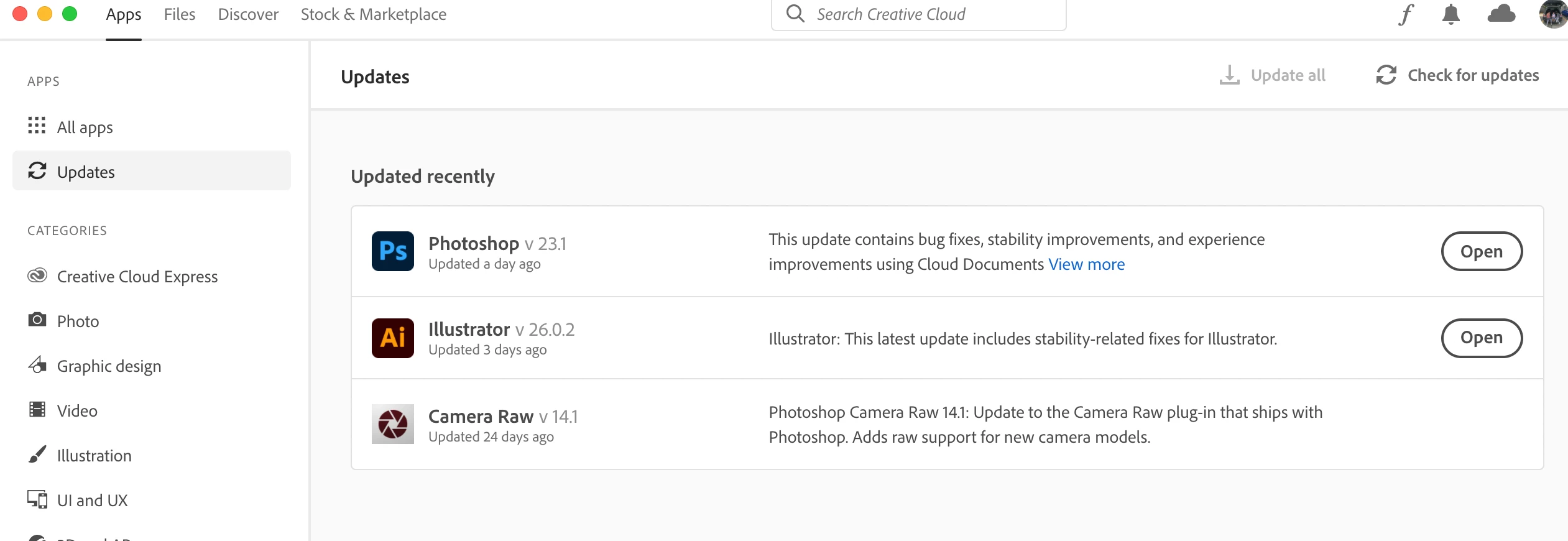Click the Illustrator app icon

point(393,338)
